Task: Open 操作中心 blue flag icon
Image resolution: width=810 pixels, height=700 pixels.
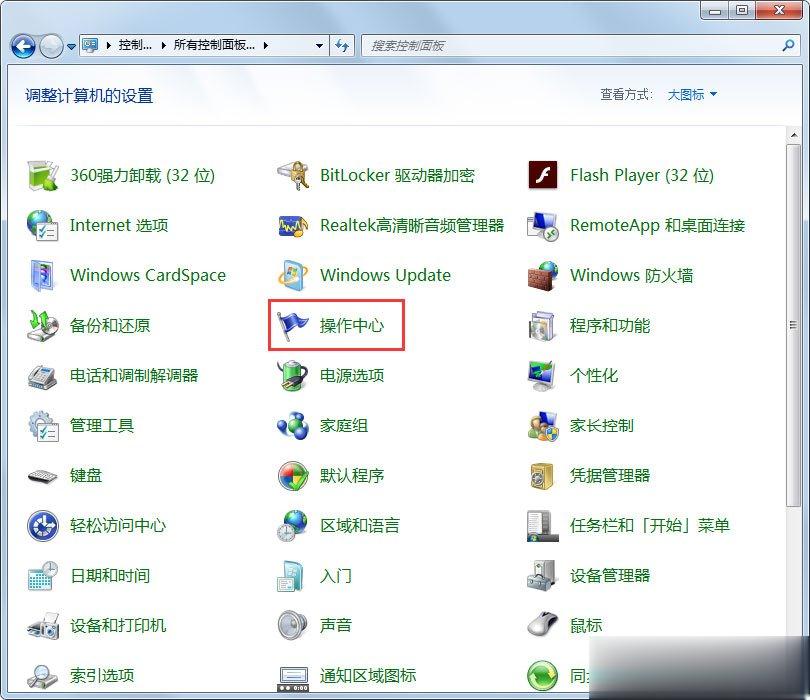Action: [x=293, y=325]
